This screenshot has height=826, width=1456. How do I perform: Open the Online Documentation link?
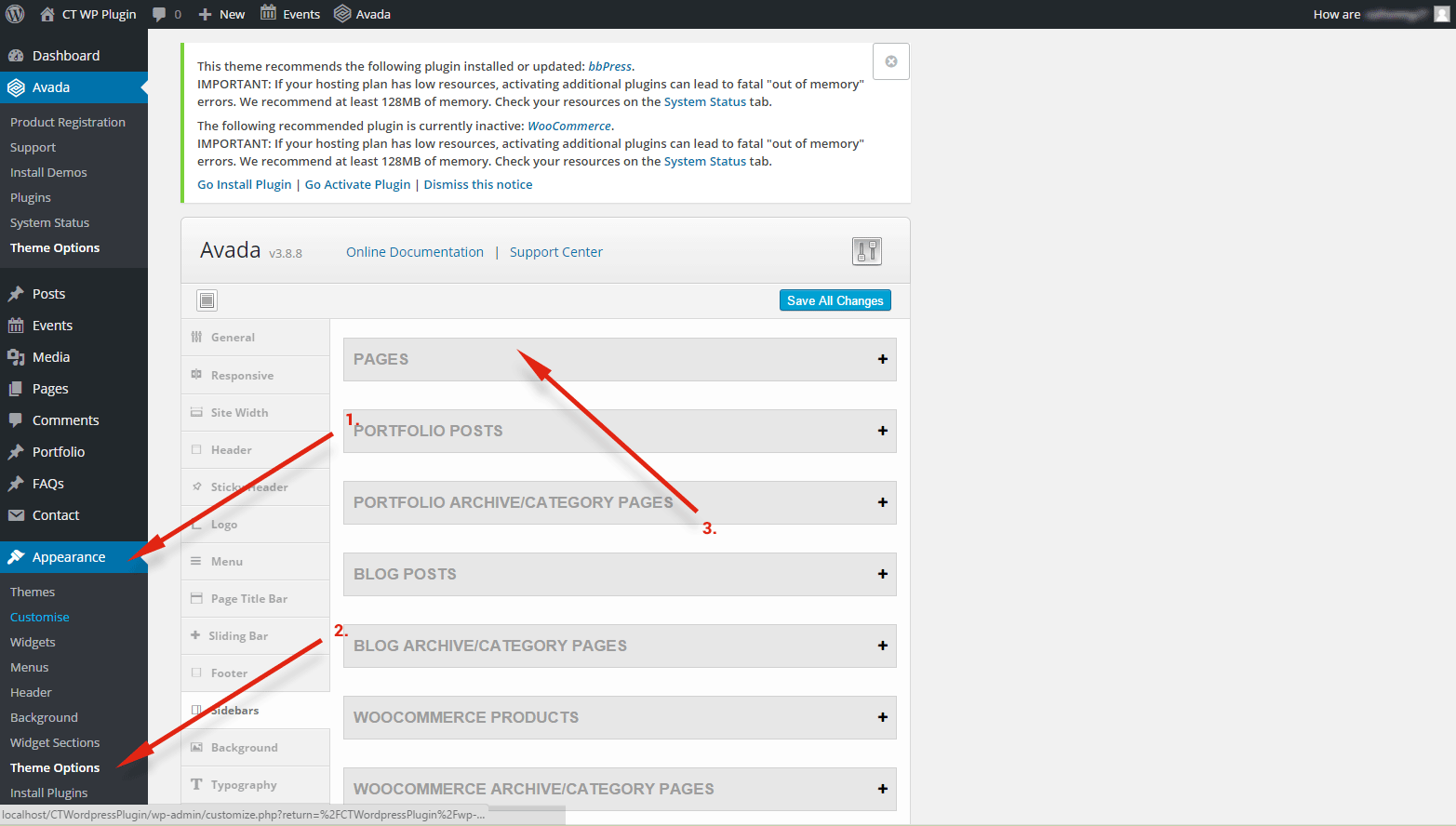[x=415, y=252]
